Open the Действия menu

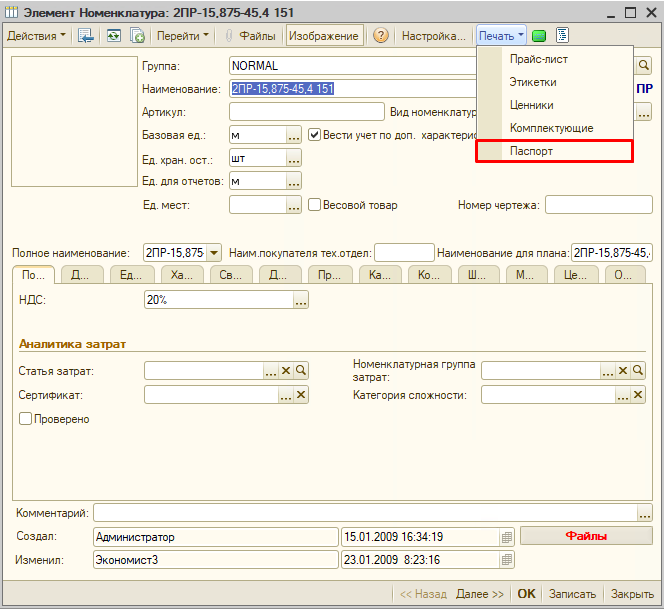pos(36,36)
